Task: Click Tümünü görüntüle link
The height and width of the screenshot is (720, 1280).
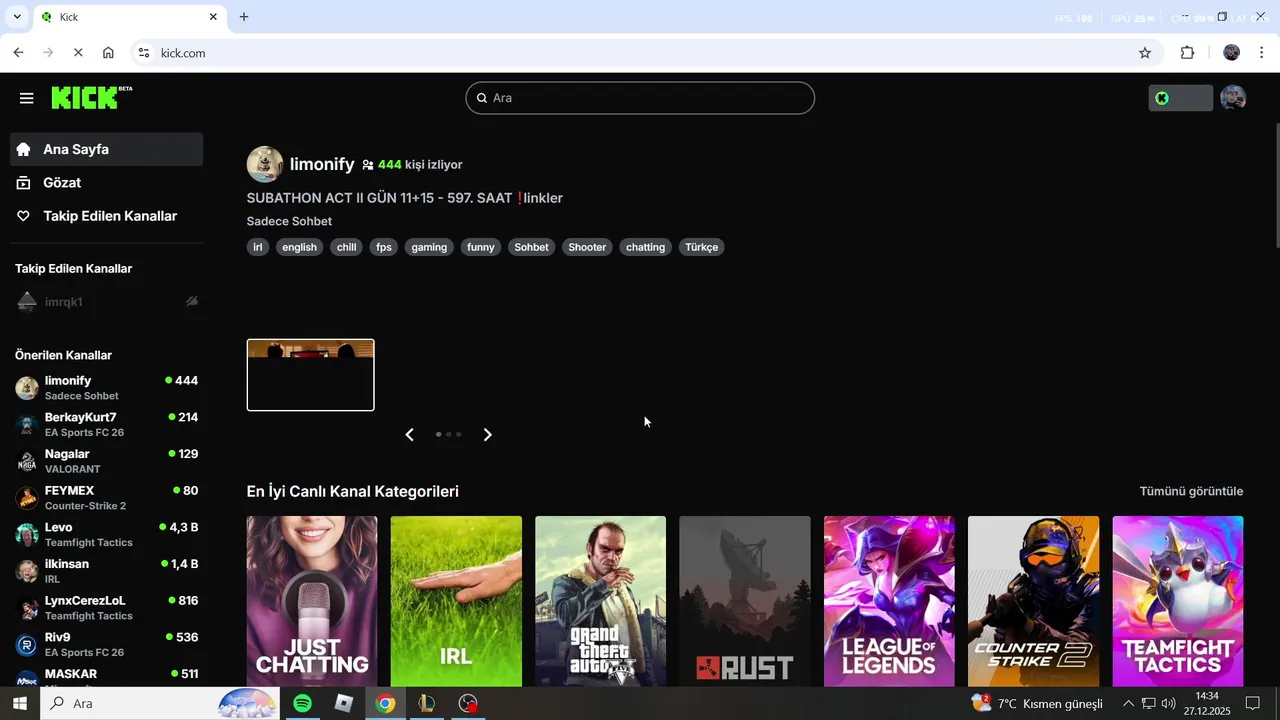Action: 1191,491
